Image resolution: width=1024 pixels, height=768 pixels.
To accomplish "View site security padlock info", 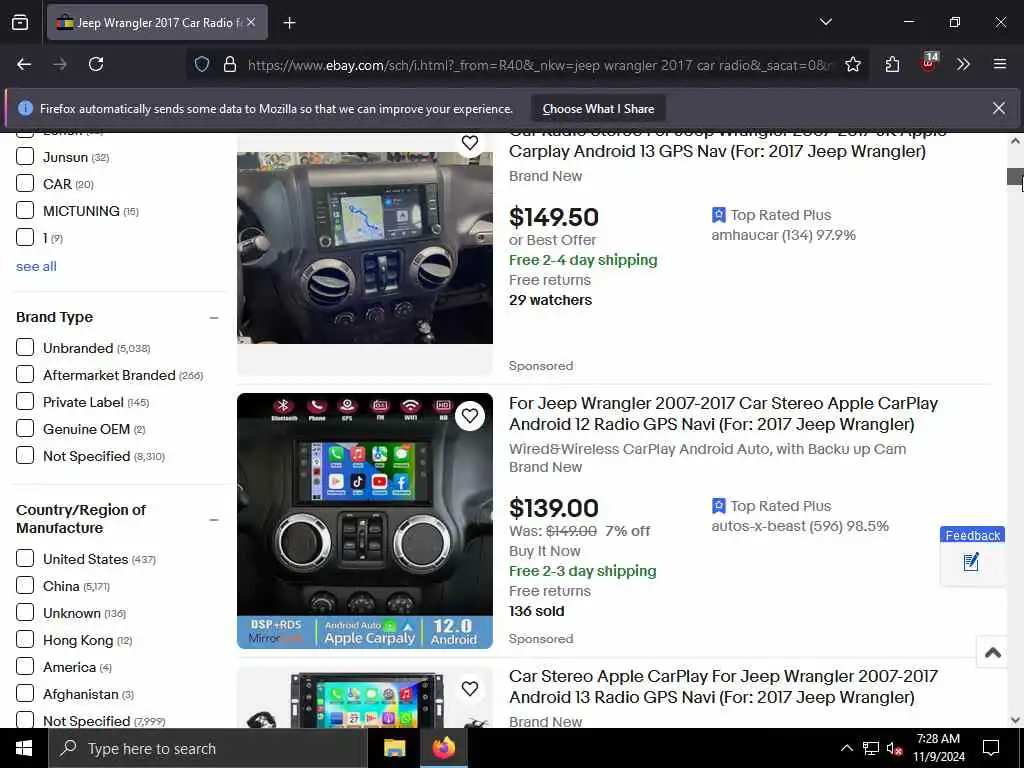I will point(230,65).
